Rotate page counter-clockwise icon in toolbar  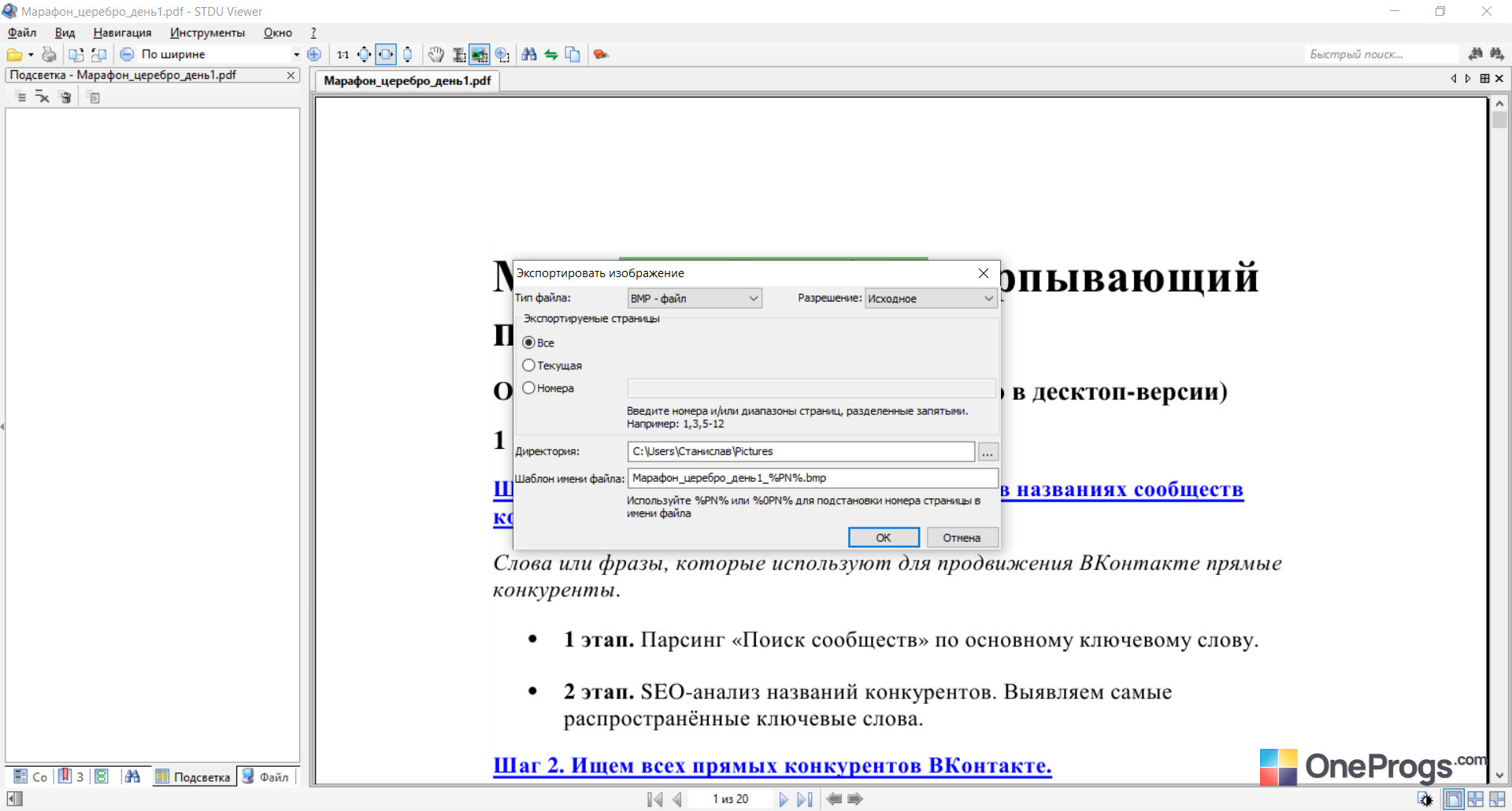tap(98, 54)
